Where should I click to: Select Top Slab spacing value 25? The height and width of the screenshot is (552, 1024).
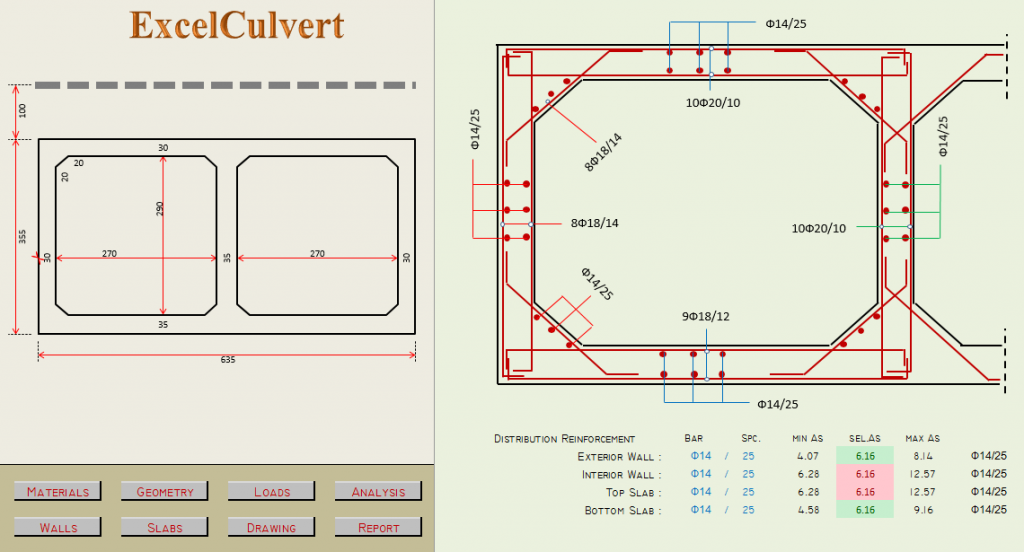click(x=748, y=491)
